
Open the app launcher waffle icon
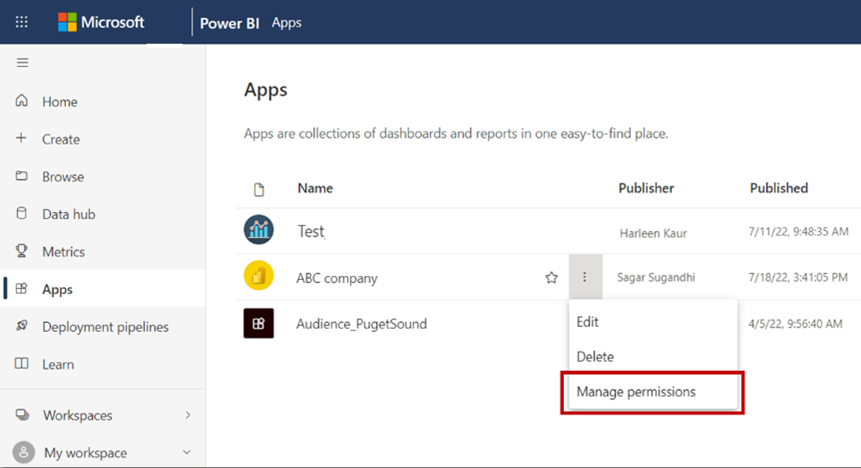click(22, 22)
